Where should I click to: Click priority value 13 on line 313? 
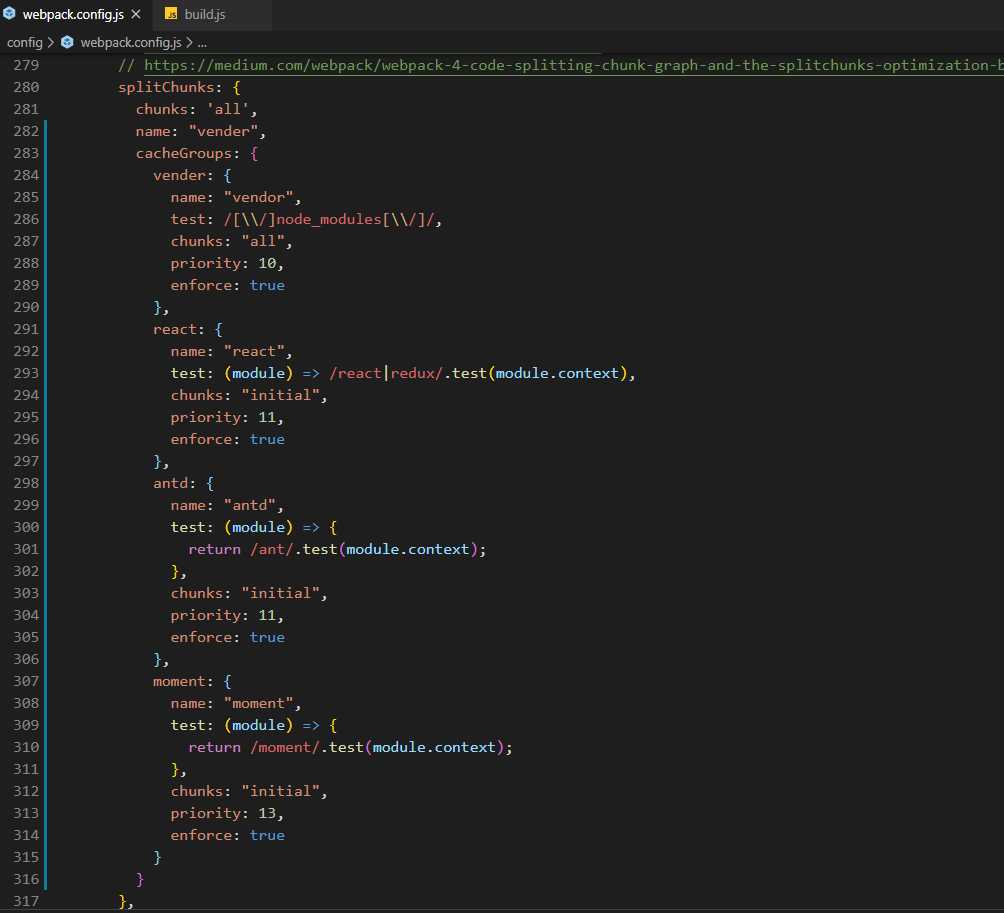267,813
